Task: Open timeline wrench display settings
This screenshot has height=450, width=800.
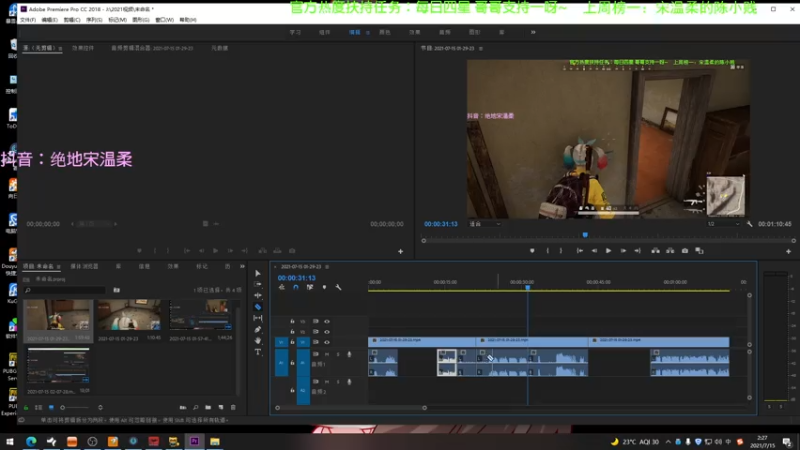Action: (x=338, y=287)
